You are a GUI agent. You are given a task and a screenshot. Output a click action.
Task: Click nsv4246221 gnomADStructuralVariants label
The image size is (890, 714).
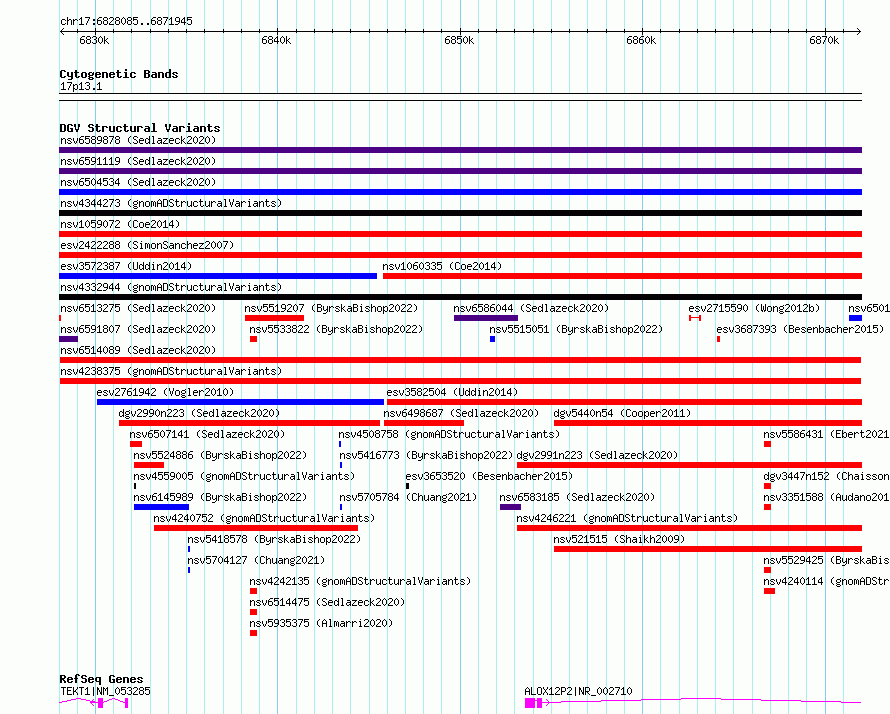click(x=627, y=518)
